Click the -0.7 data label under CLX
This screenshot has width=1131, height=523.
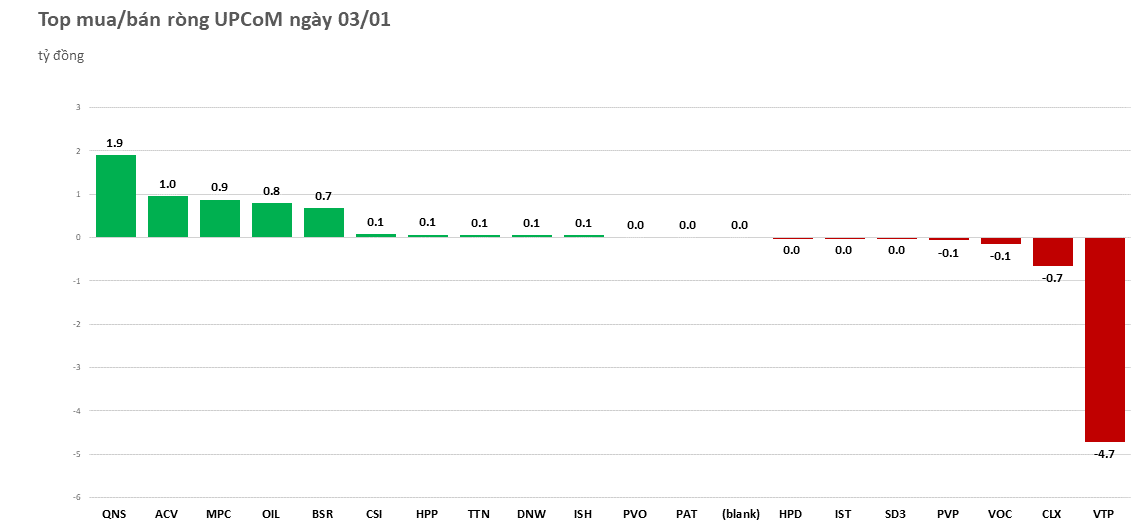pos(1052,278)
